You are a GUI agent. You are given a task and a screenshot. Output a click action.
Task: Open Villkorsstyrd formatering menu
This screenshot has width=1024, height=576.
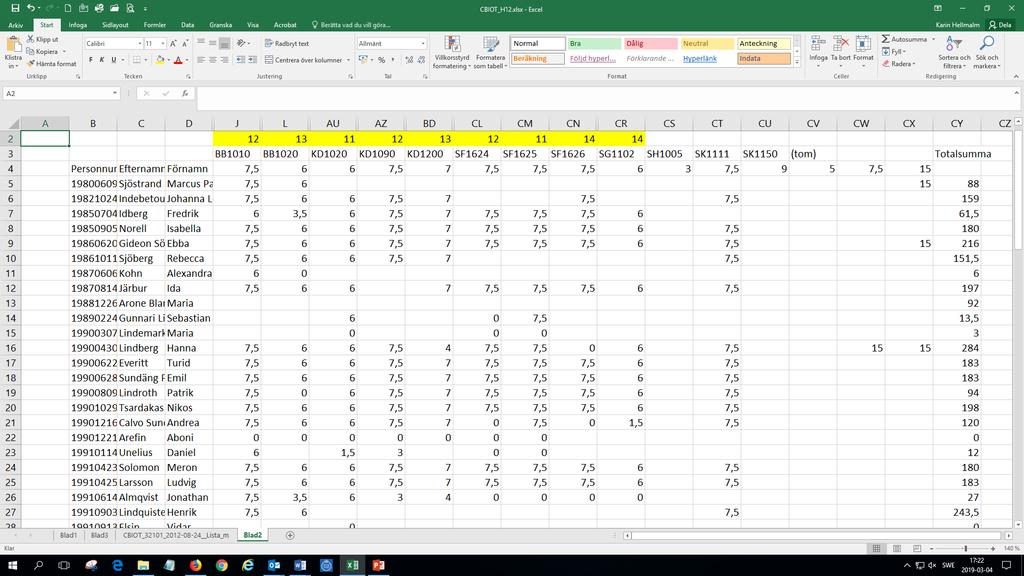pyautogui.click(x=451, y=53)
